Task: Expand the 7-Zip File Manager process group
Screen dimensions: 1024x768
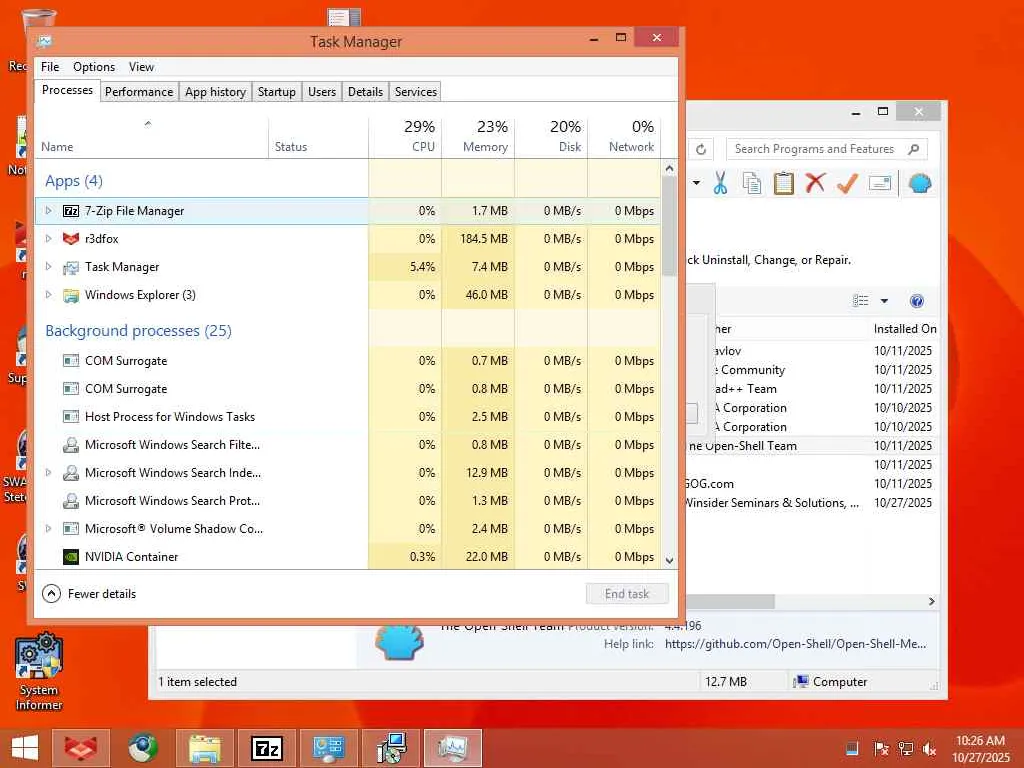Action: (x=48, y=211)
